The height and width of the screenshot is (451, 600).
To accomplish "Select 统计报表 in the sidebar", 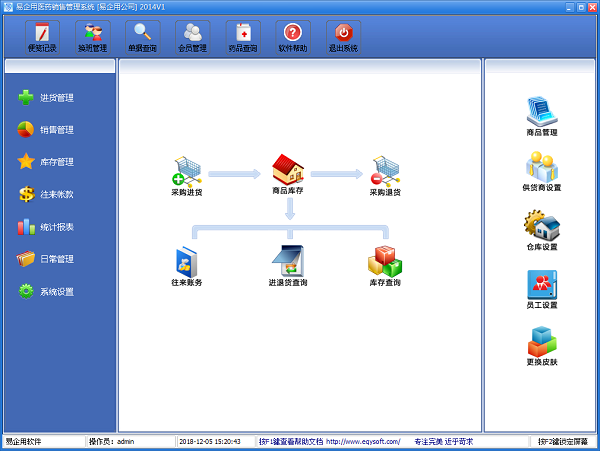I will (x=46, y=227).
